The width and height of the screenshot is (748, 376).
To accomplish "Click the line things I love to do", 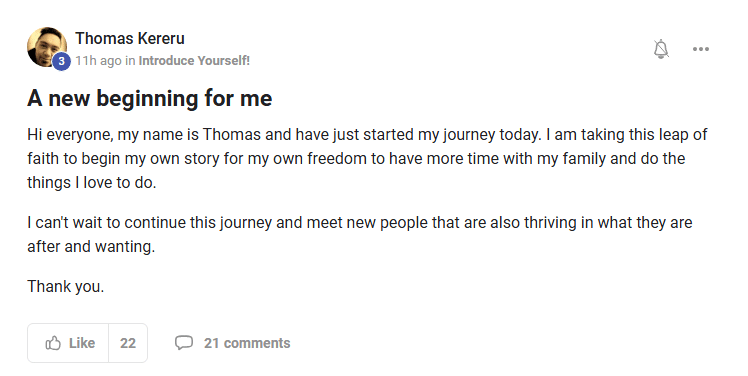I will tap(92, 182).
